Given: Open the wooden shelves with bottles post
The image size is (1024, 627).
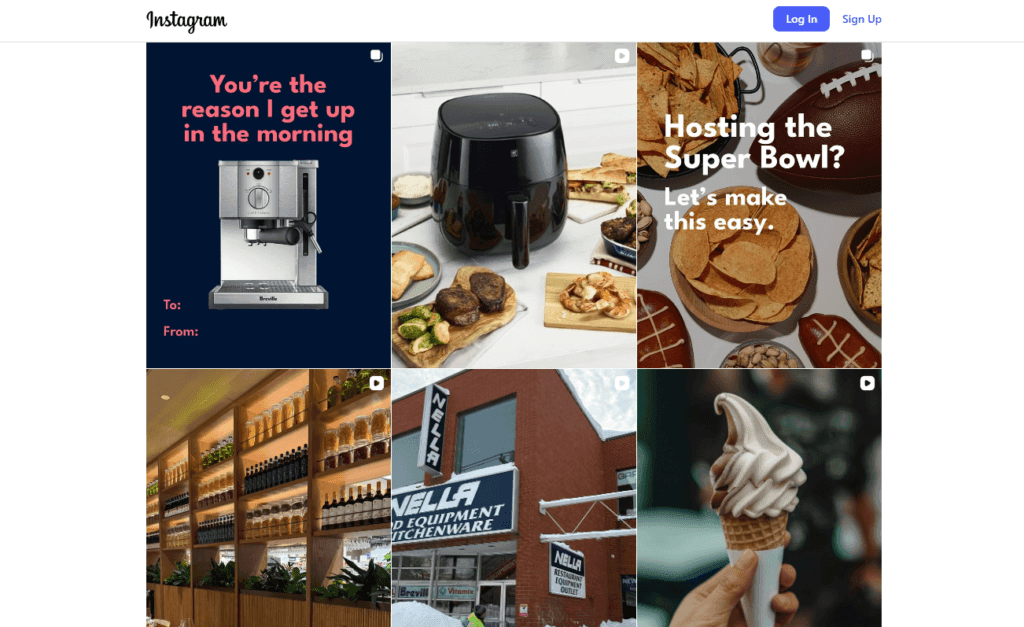Looking at the screenshot, I should (268, 498).
